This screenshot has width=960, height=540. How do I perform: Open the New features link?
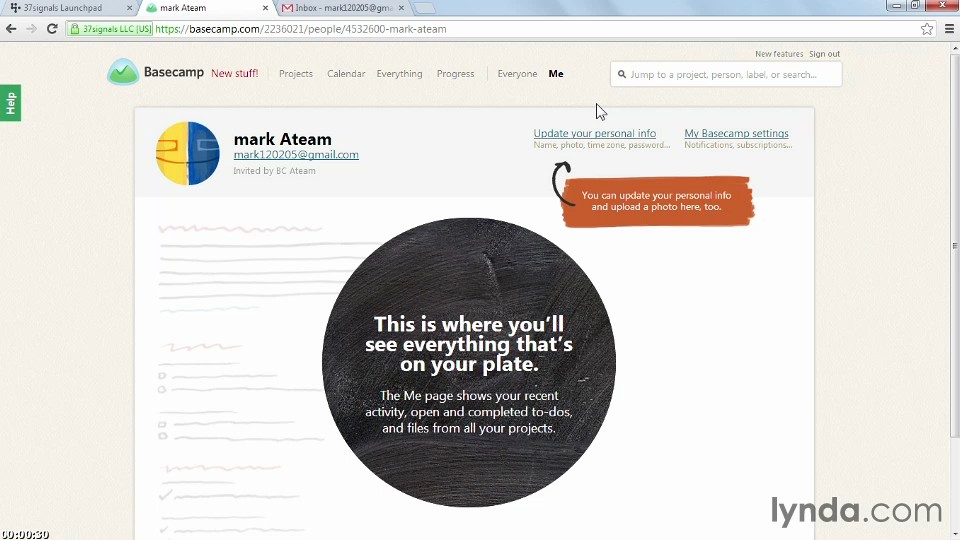coord(779,54)
